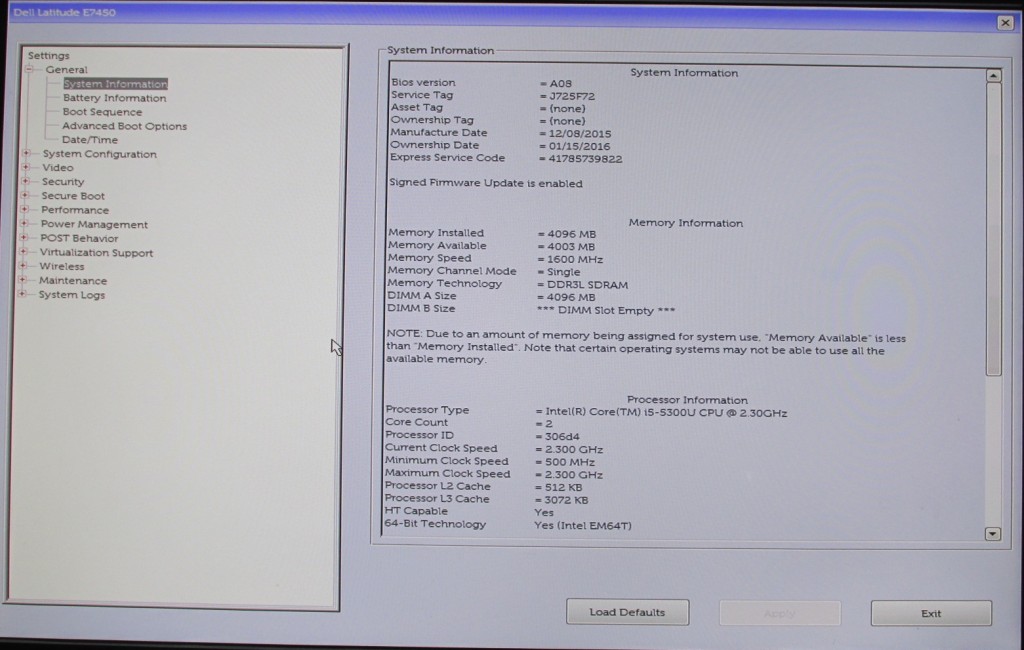Collapse the General tree node
The height and width of the screenshot is (650, 1024).
[29, 69]
